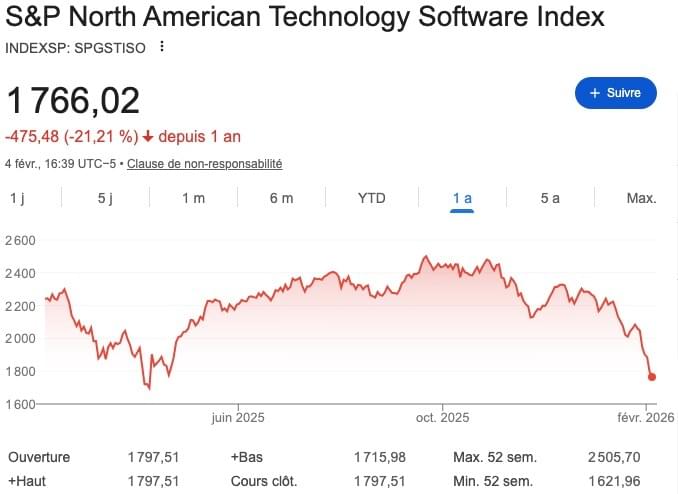Show the Max. time range
This screenshot has width=678, height=494.
click(641, 198)
